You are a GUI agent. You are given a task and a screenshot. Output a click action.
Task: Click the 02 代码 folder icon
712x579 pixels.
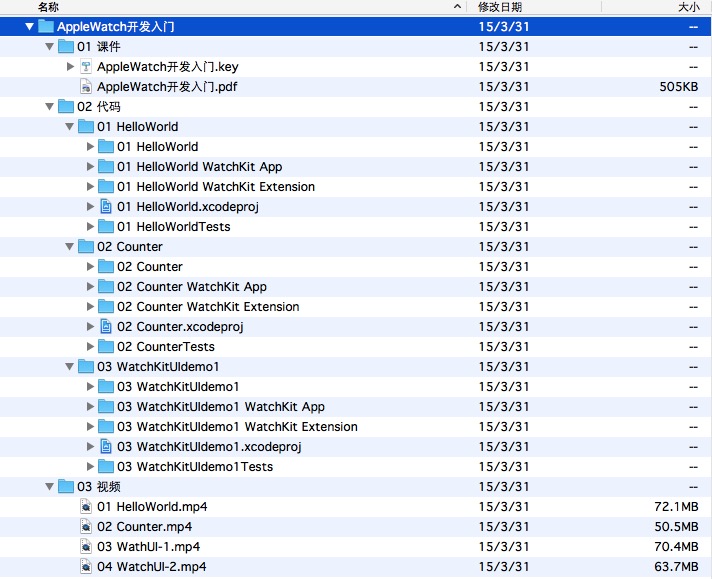66,106
